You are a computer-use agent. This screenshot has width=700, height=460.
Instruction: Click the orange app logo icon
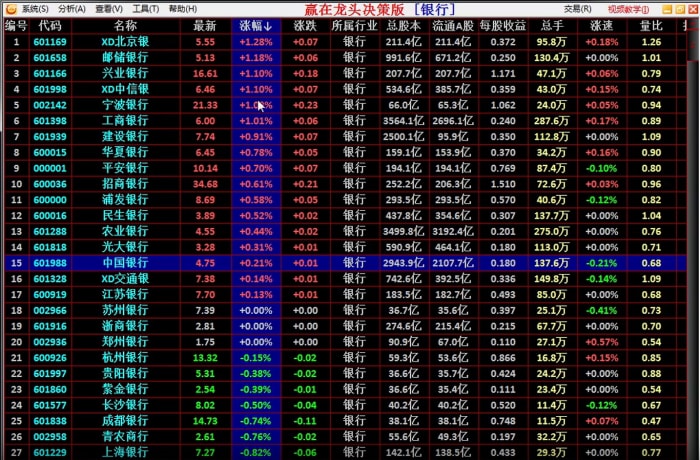(x=10, y=9)
